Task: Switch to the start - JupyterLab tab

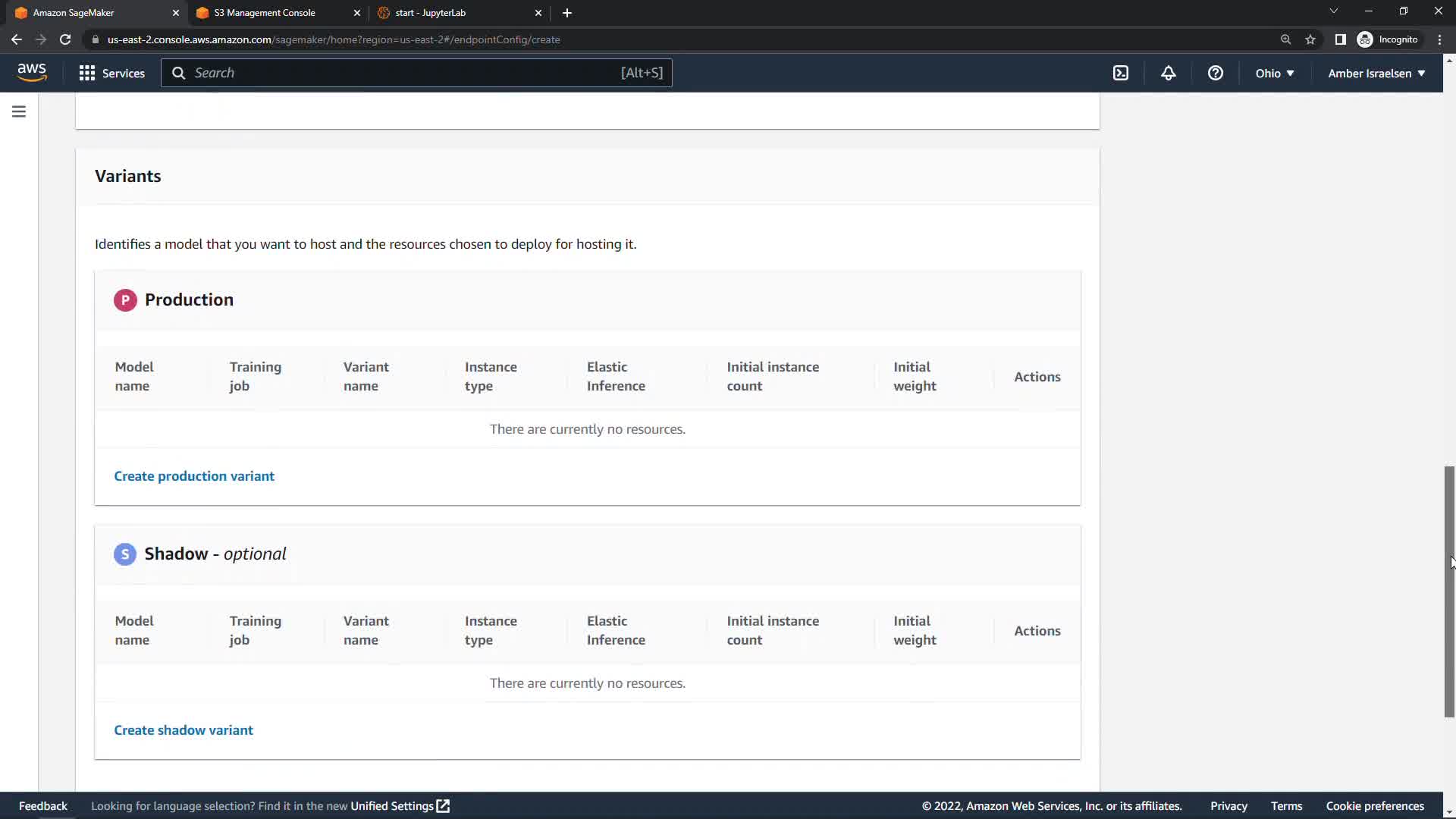Action: (430, 13)
